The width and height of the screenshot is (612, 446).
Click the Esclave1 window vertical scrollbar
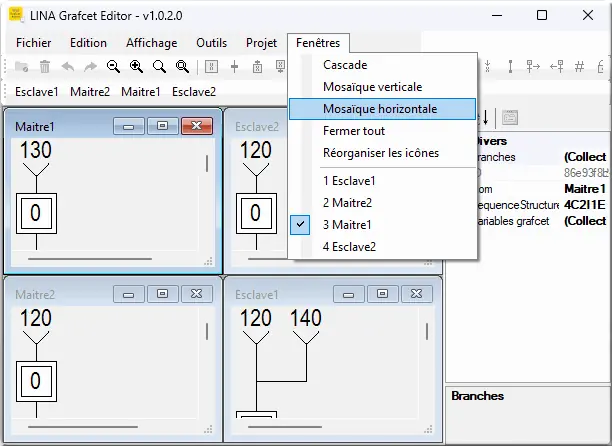click(427, 332)
